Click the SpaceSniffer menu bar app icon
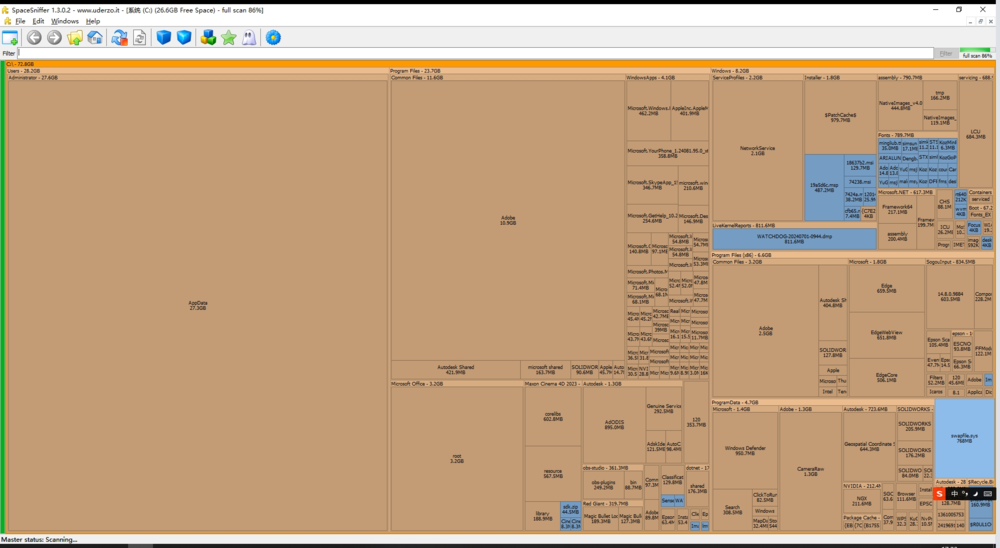Viewport: 1000px width, 548px height. tap(7, 21)
